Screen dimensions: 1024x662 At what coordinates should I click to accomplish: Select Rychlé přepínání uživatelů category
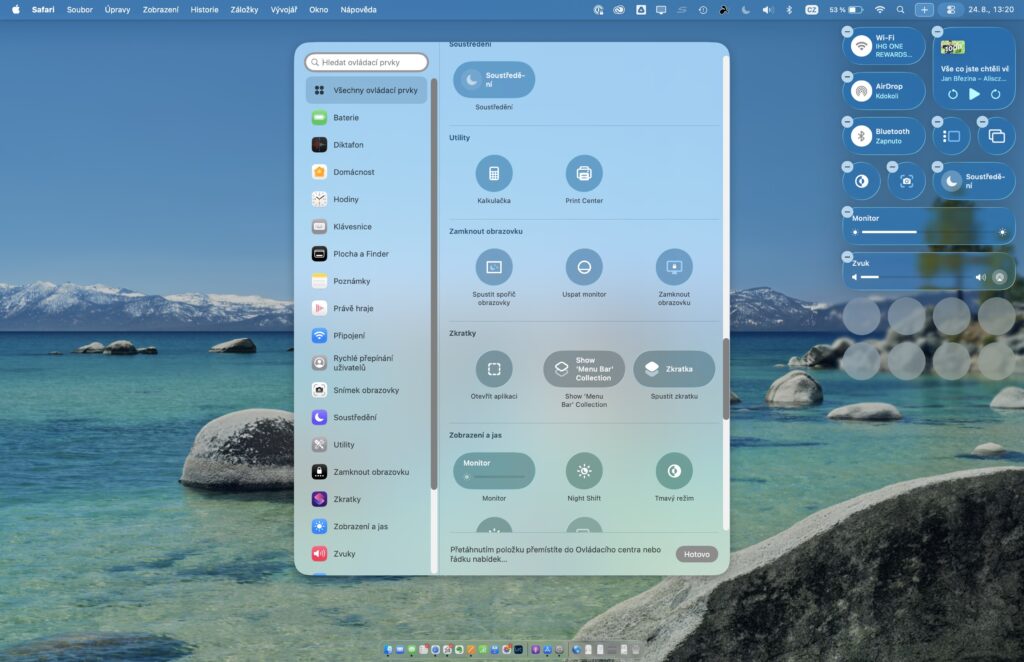(366, 363)
